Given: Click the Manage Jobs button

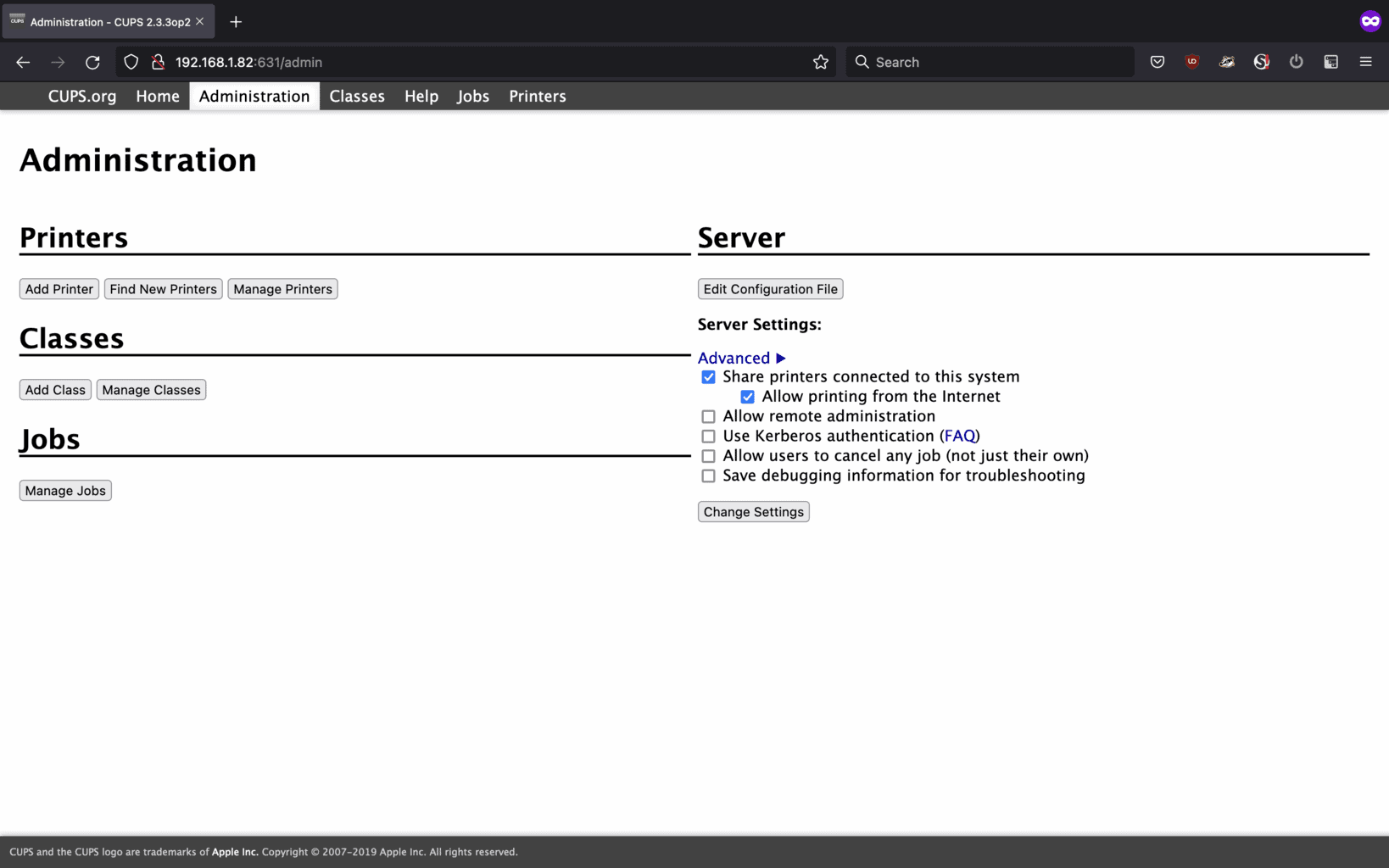Looking at the screenshot, I should [65, 491].
